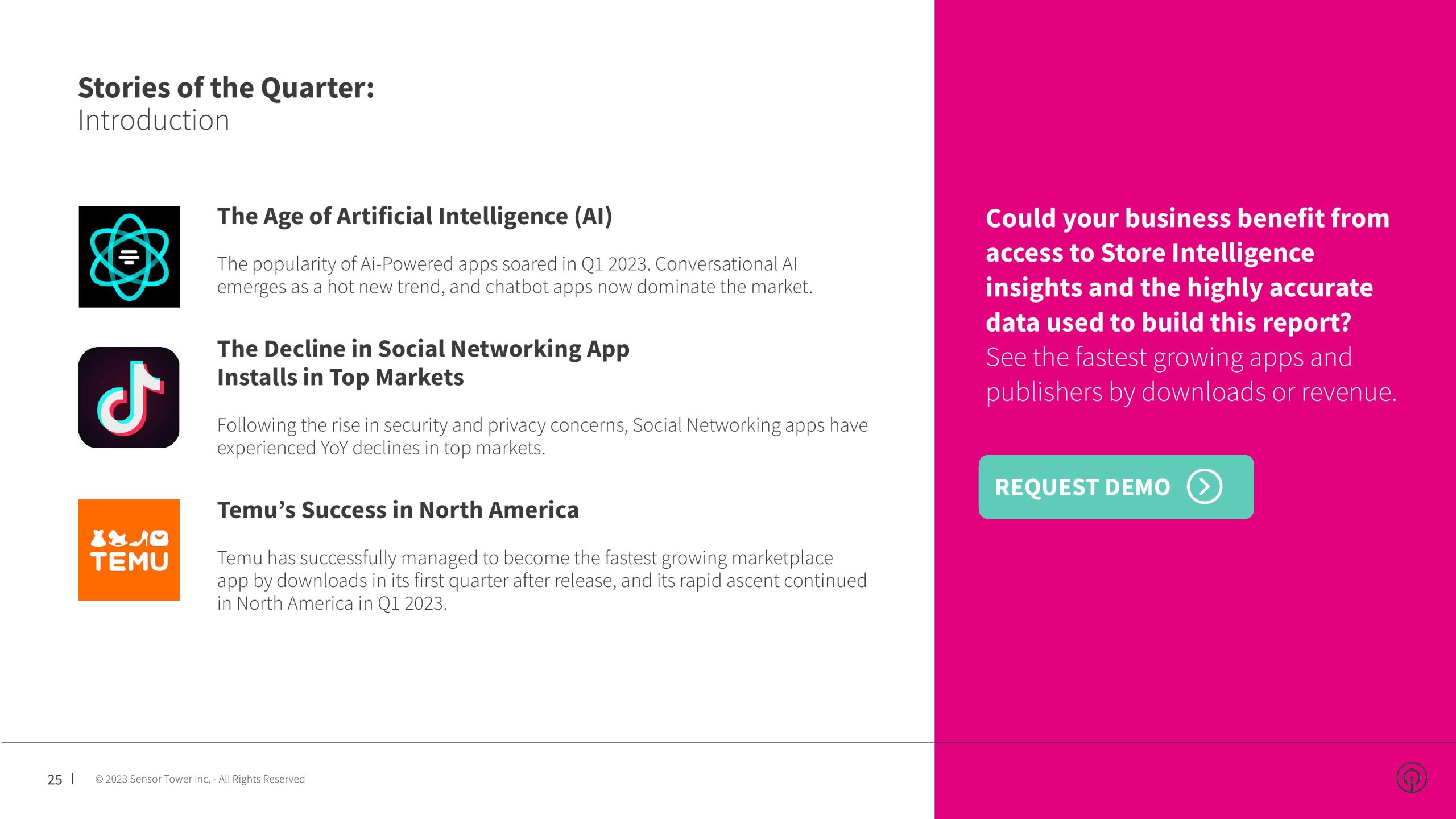Click the TikTok app icon

click(129, 398)
